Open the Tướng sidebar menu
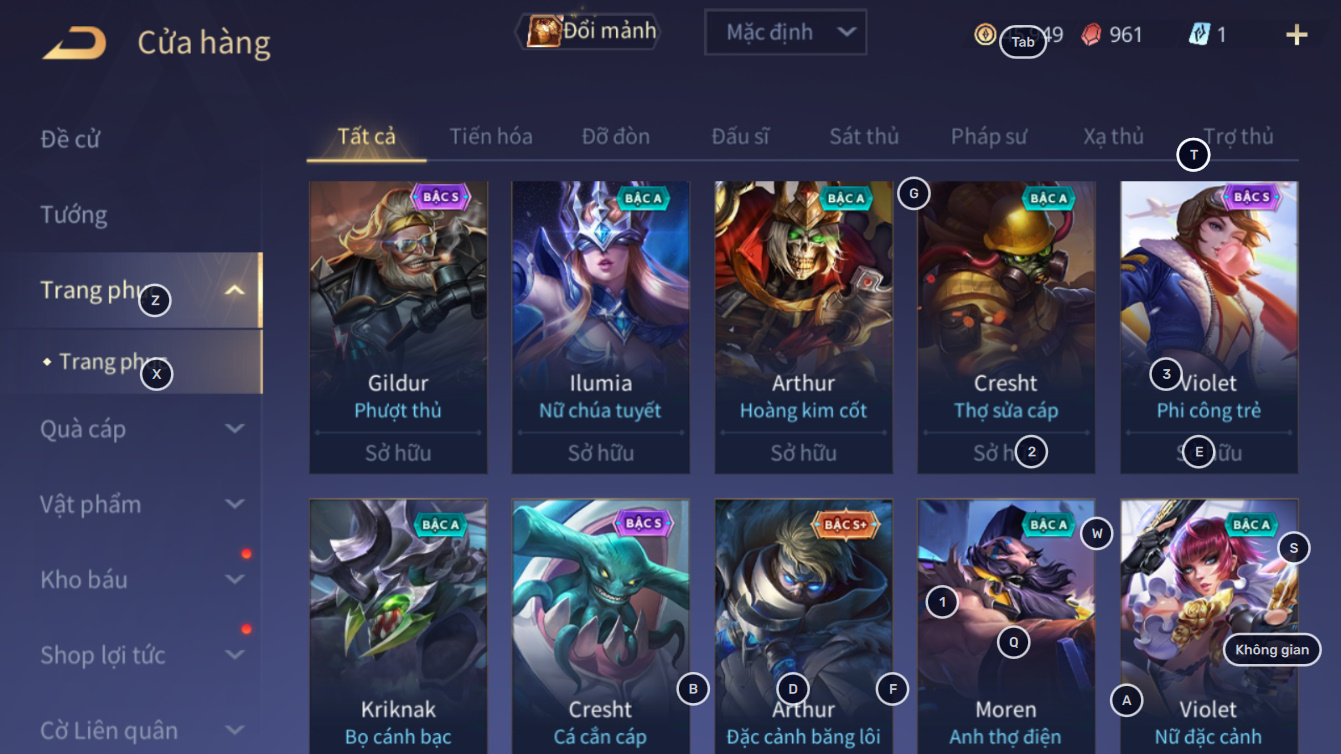Screen dimensions: 1341x754 pyautogui.click(x=74, y=215)
